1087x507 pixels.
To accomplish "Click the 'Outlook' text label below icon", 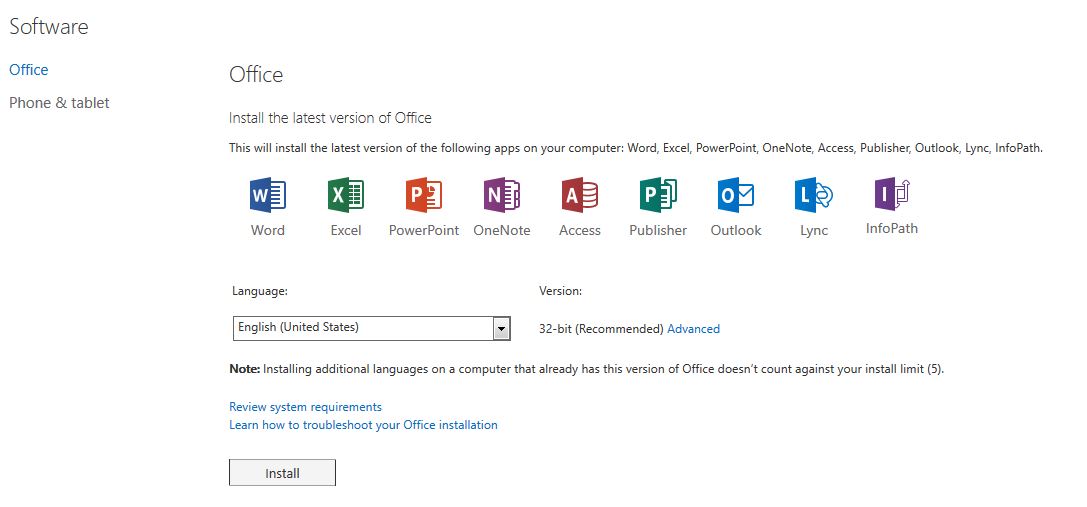I will tap(736, 230).
